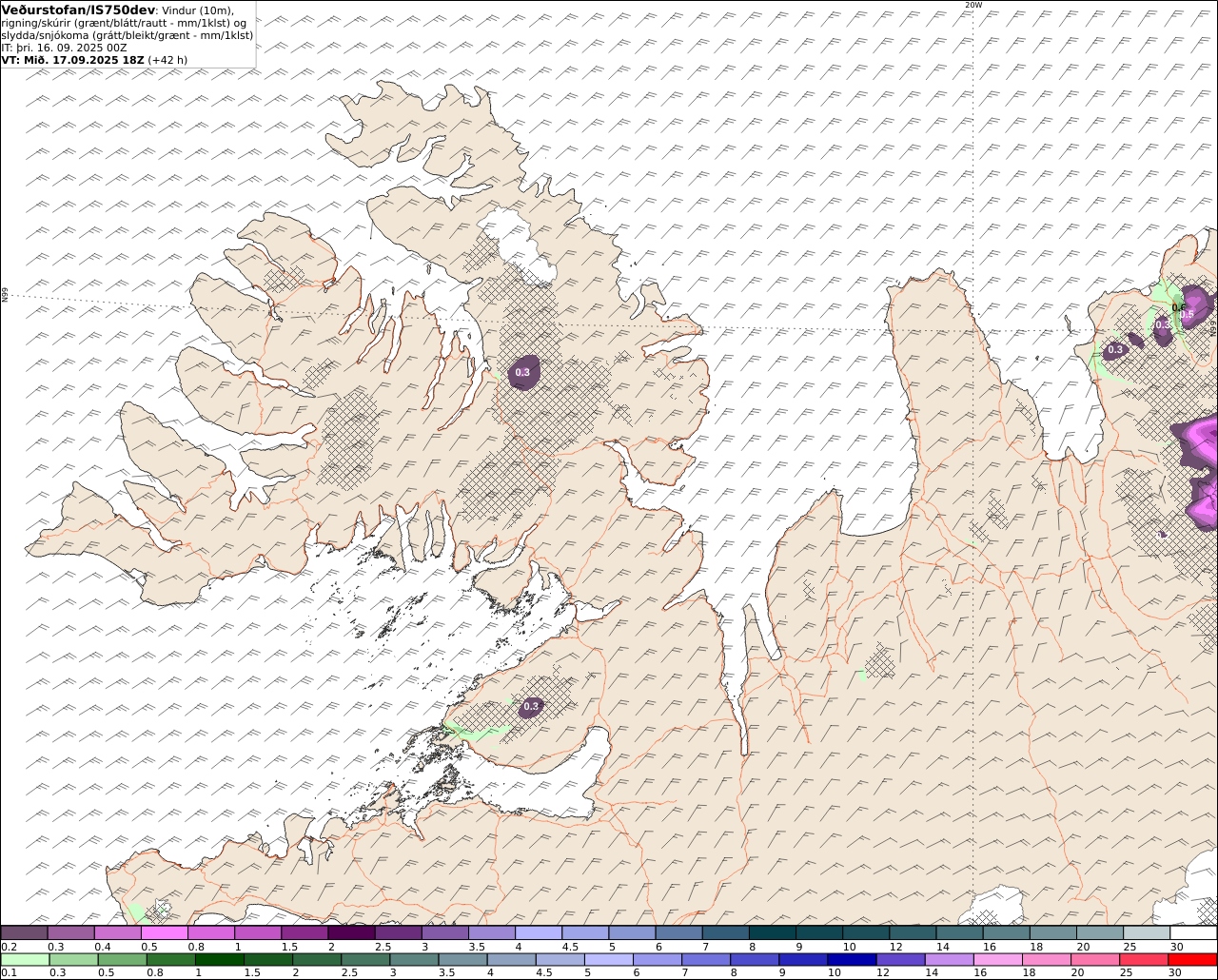Image resolution: width=1218 pixels, height=980 pixels.
Task: Click the deep blue swatch labeled 10 in lower legend
Action: coord(851,960)
